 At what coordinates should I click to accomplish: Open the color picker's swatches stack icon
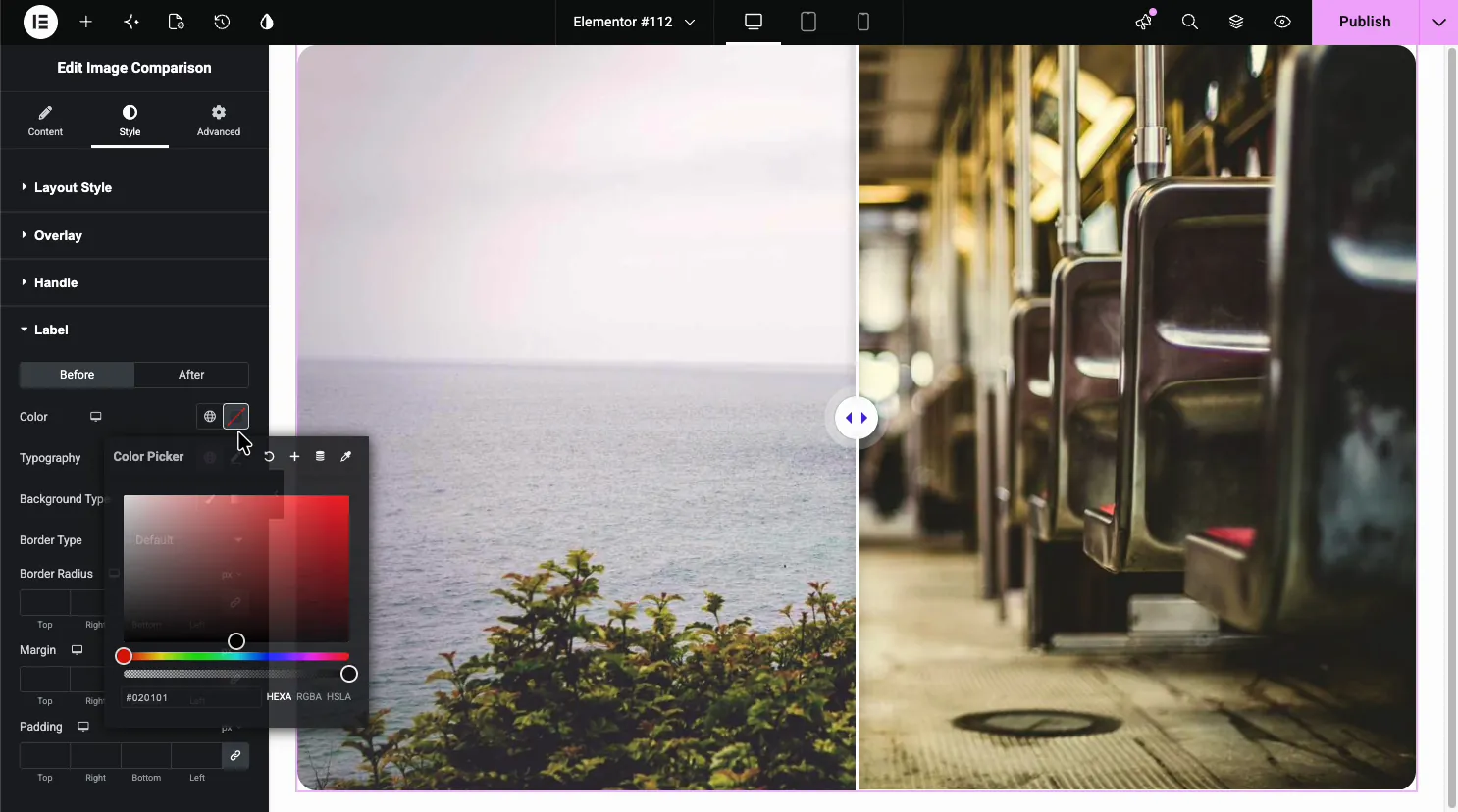320,457
